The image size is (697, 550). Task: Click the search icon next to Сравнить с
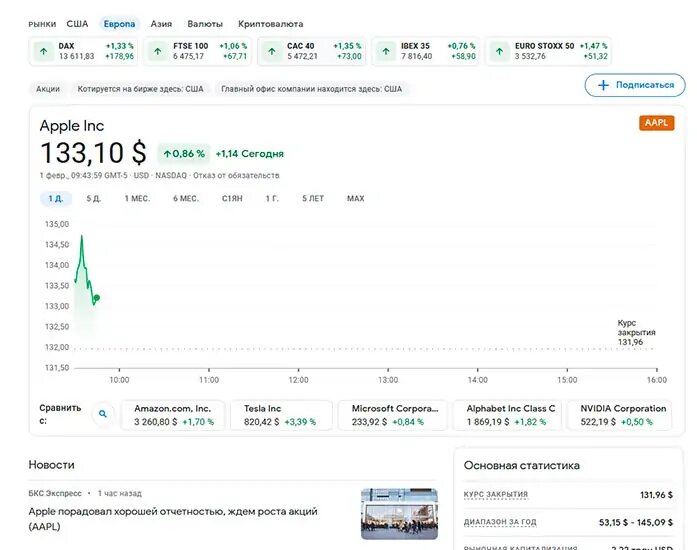coord(103,414)
